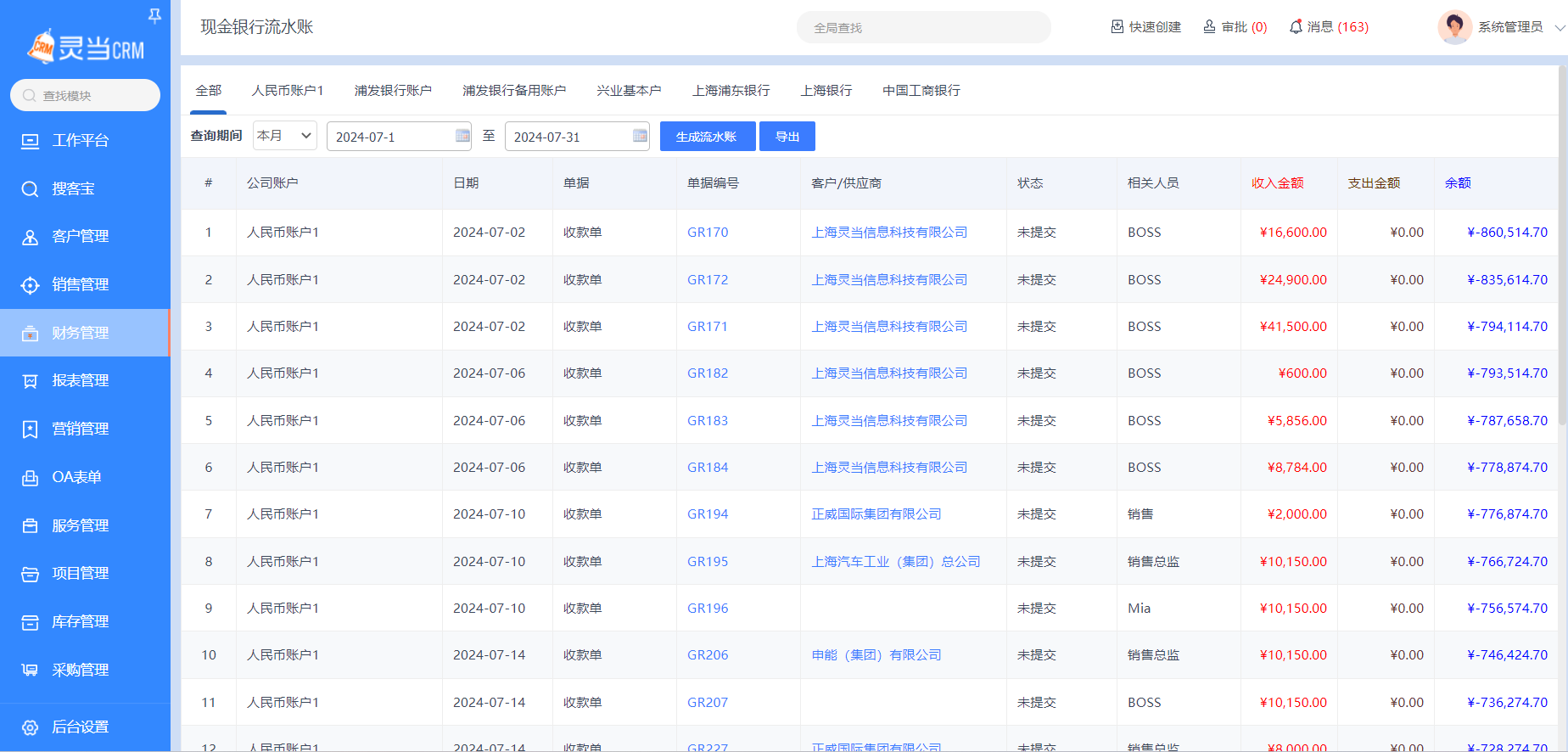This screenshot has width=1568, height=752.
Task: Click the 后台设置 gear icon
Action: point(30,727)
